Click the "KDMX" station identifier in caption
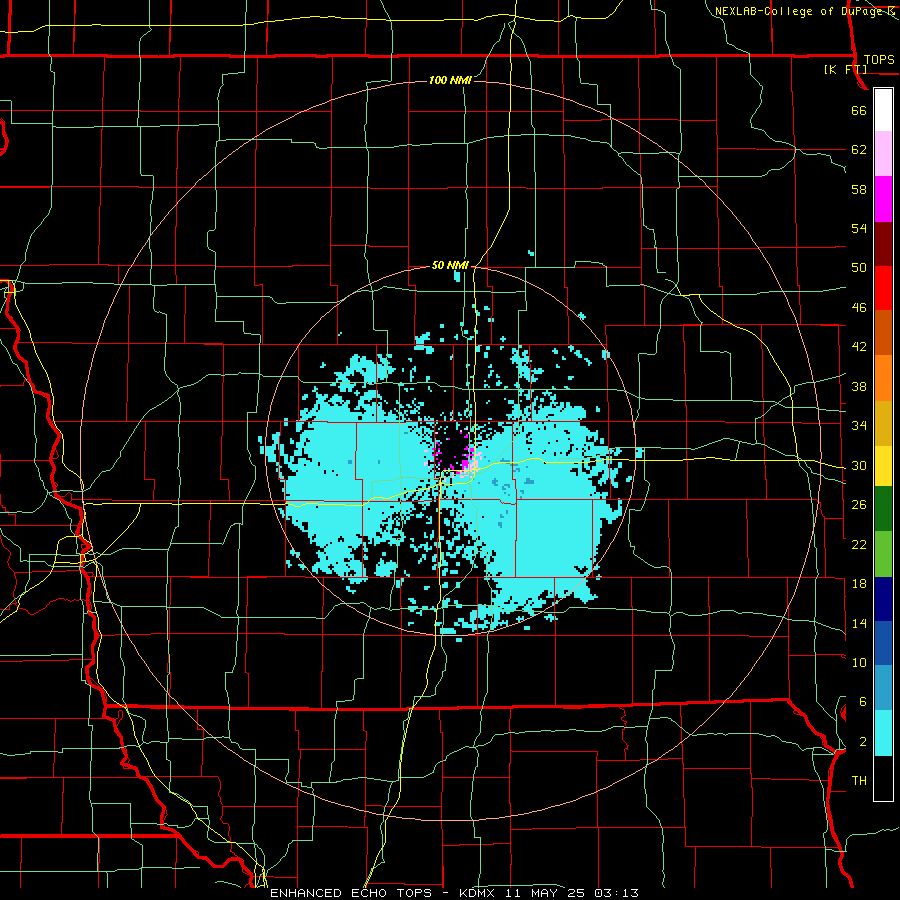 click(x=476, y=893)
